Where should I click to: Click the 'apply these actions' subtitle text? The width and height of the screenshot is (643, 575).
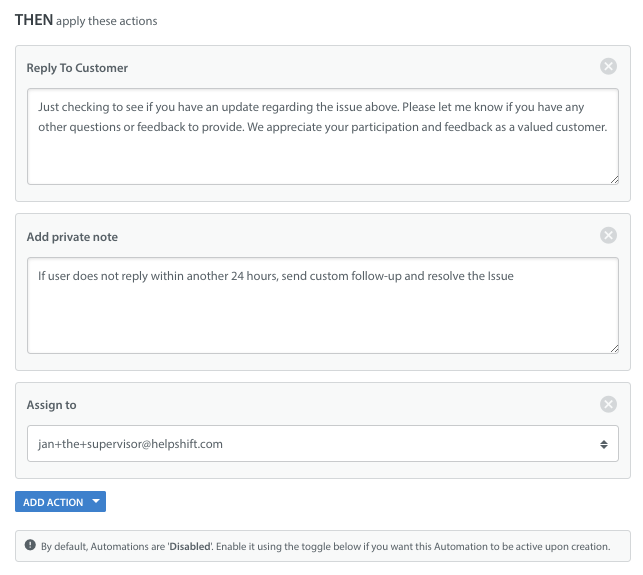tap(107, 21)
